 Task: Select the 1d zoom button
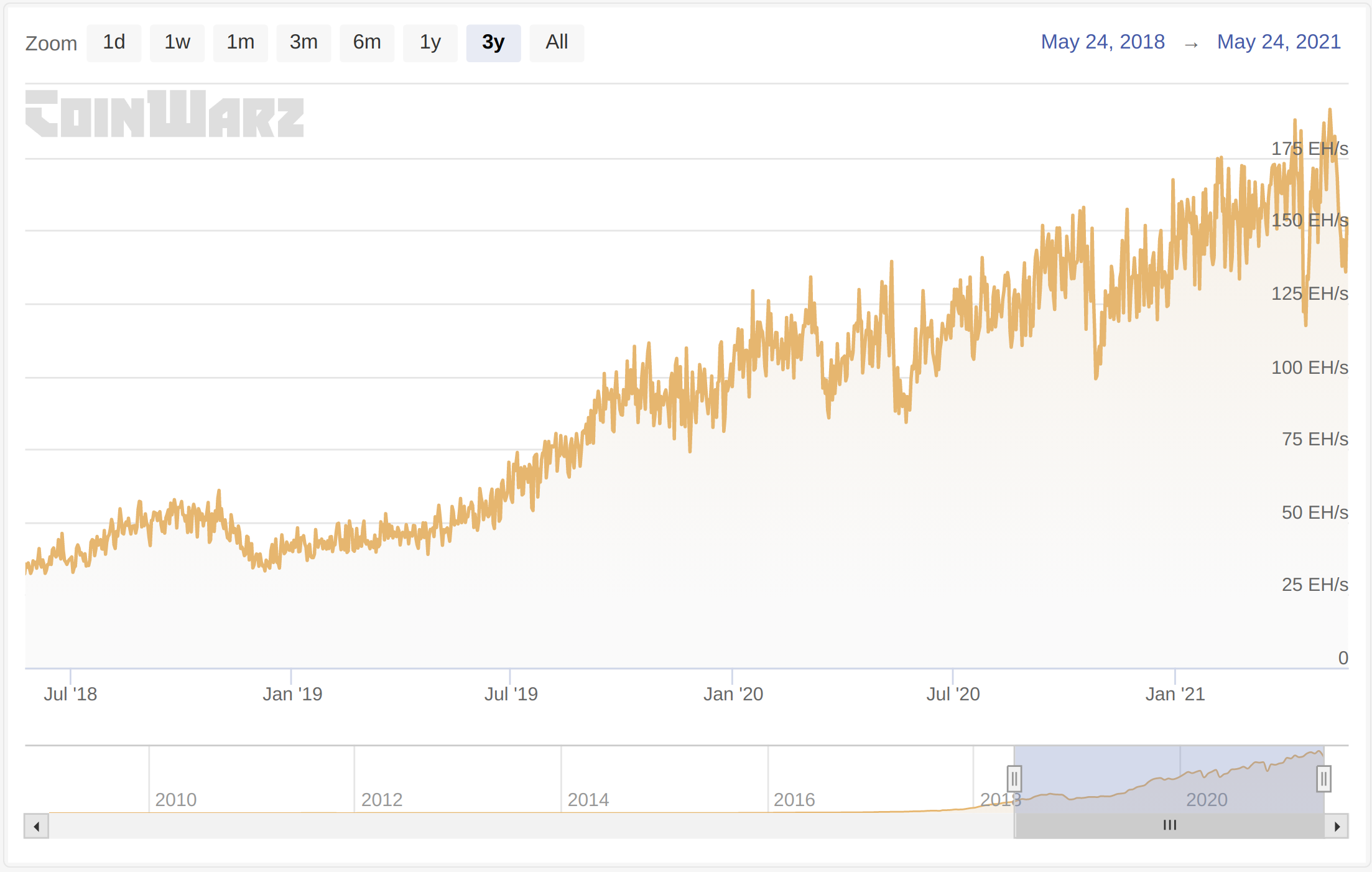114,43
